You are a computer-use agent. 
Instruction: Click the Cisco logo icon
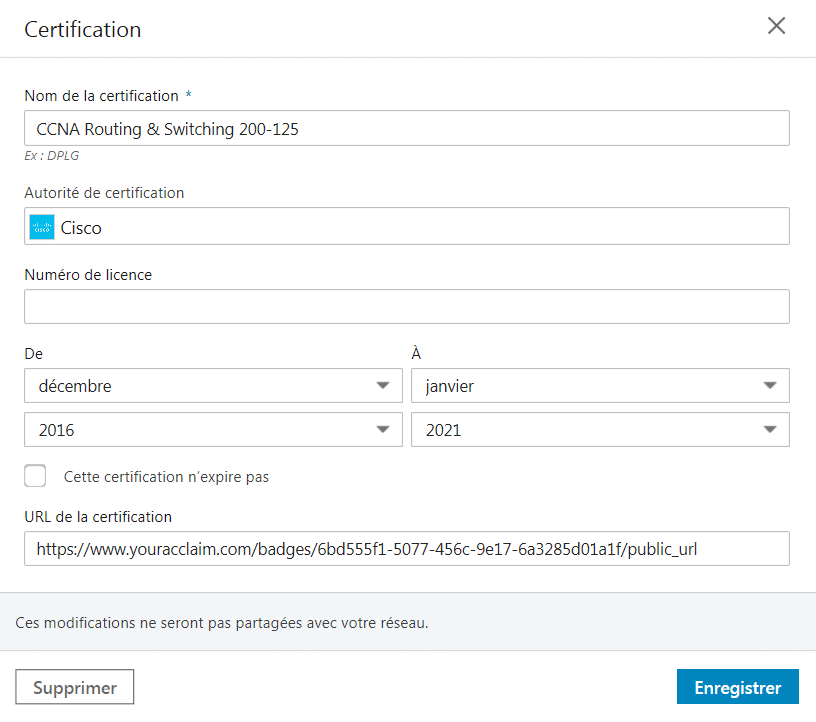click(x=42, y=227)
